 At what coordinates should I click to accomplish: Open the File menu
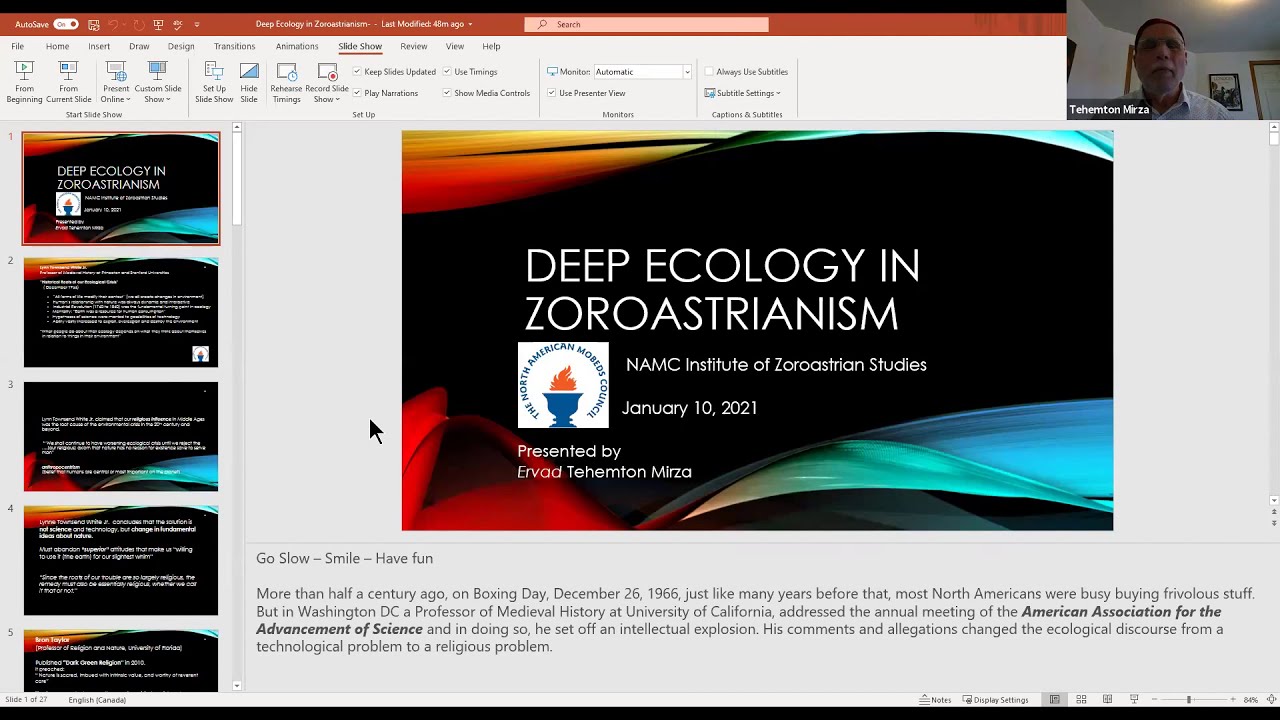[18, 46]
